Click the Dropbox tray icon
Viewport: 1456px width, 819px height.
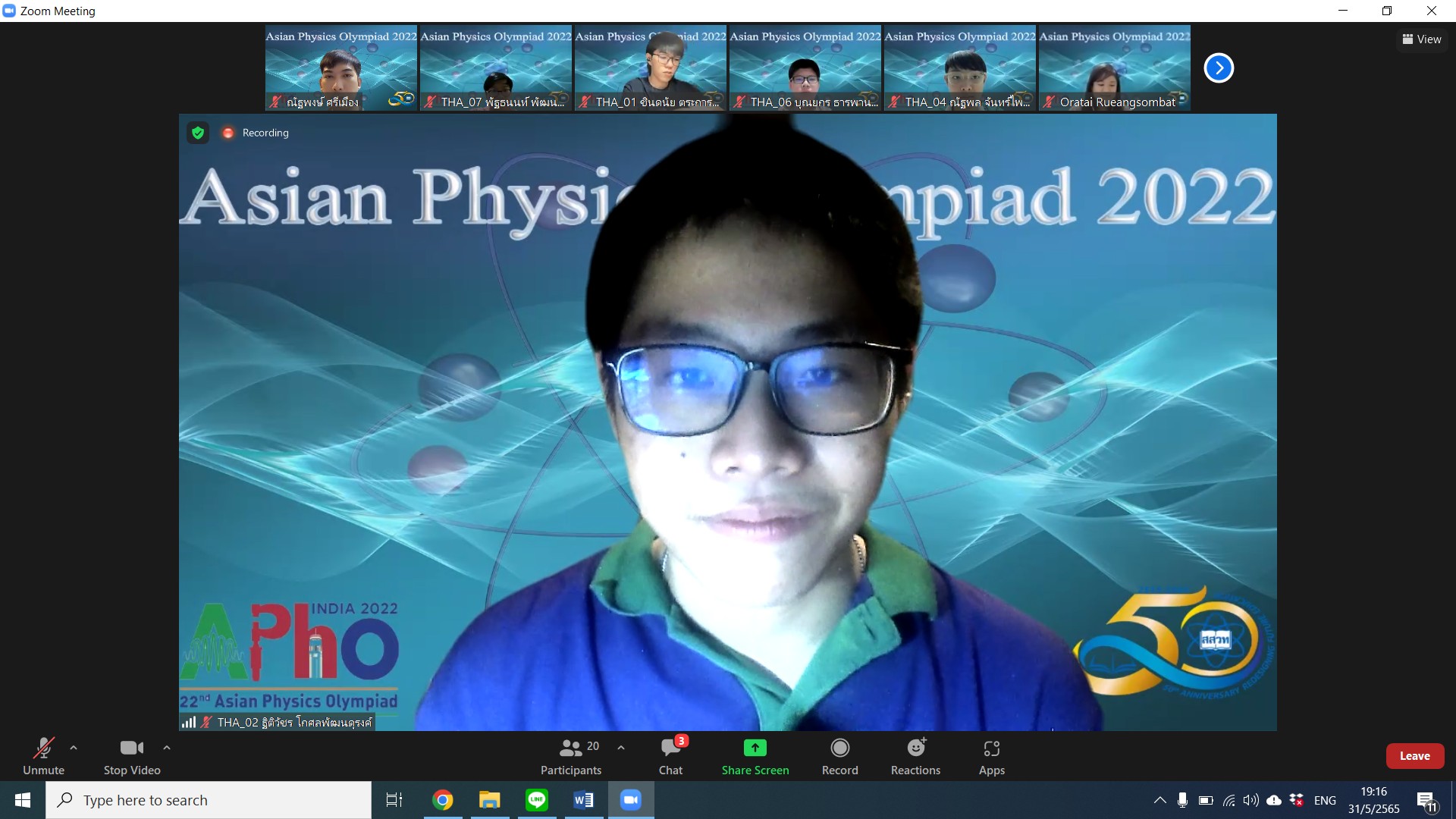(1297, 800)
